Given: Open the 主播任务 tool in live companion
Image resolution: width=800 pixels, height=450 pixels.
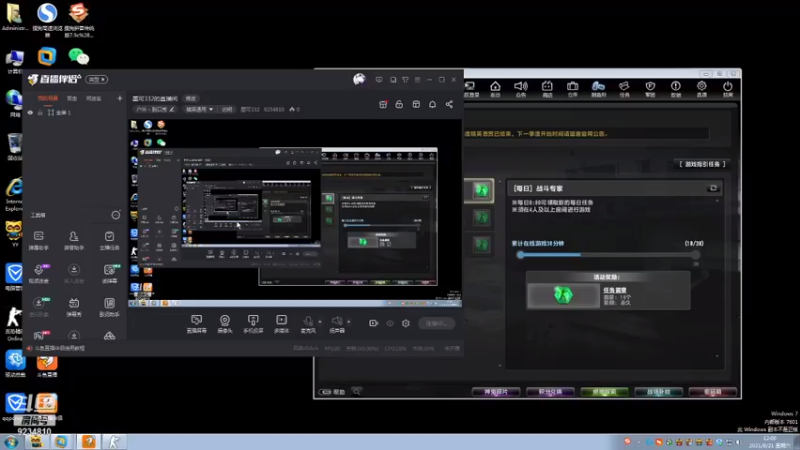Looking at the screenshot, I should [x=109, y=240].
